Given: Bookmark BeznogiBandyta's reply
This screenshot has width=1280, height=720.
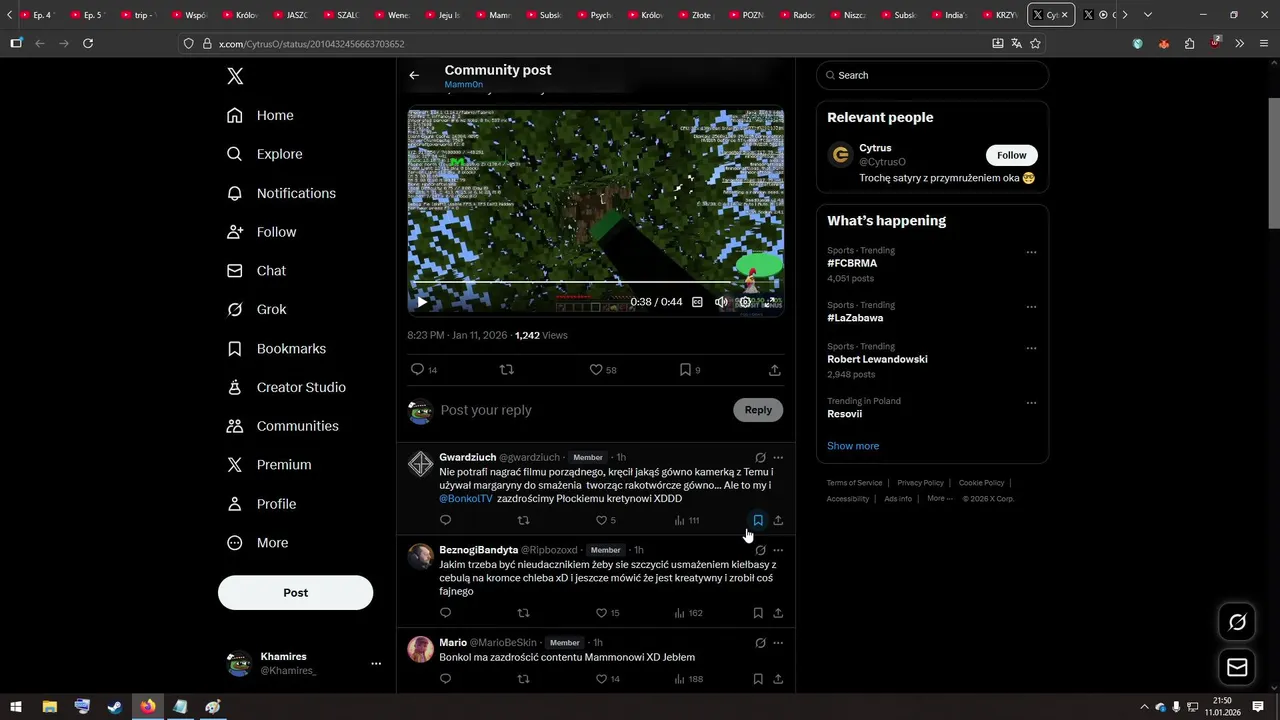Looking at the screenshot, I should (758, 613).
